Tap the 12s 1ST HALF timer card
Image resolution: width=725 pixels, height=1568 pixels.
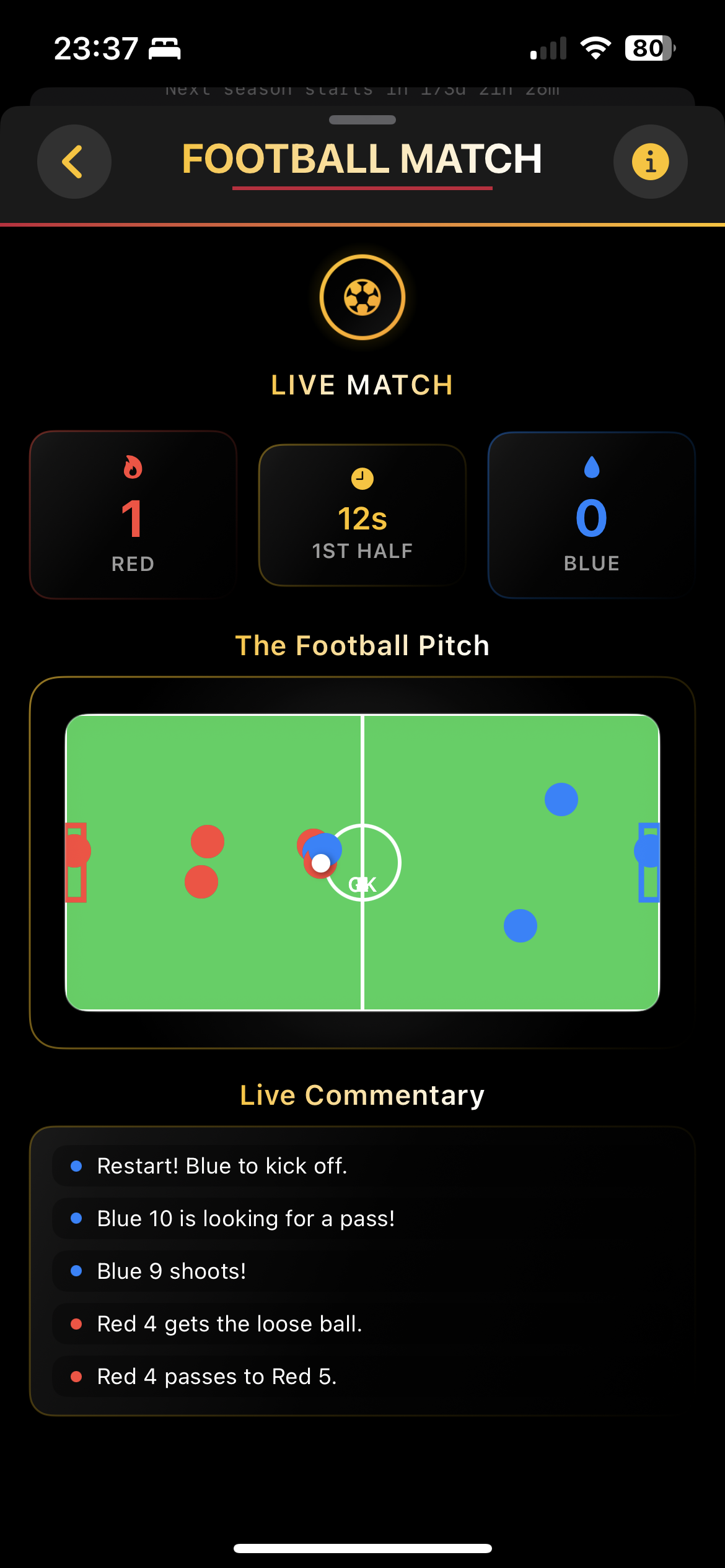[x=362, y=515]
